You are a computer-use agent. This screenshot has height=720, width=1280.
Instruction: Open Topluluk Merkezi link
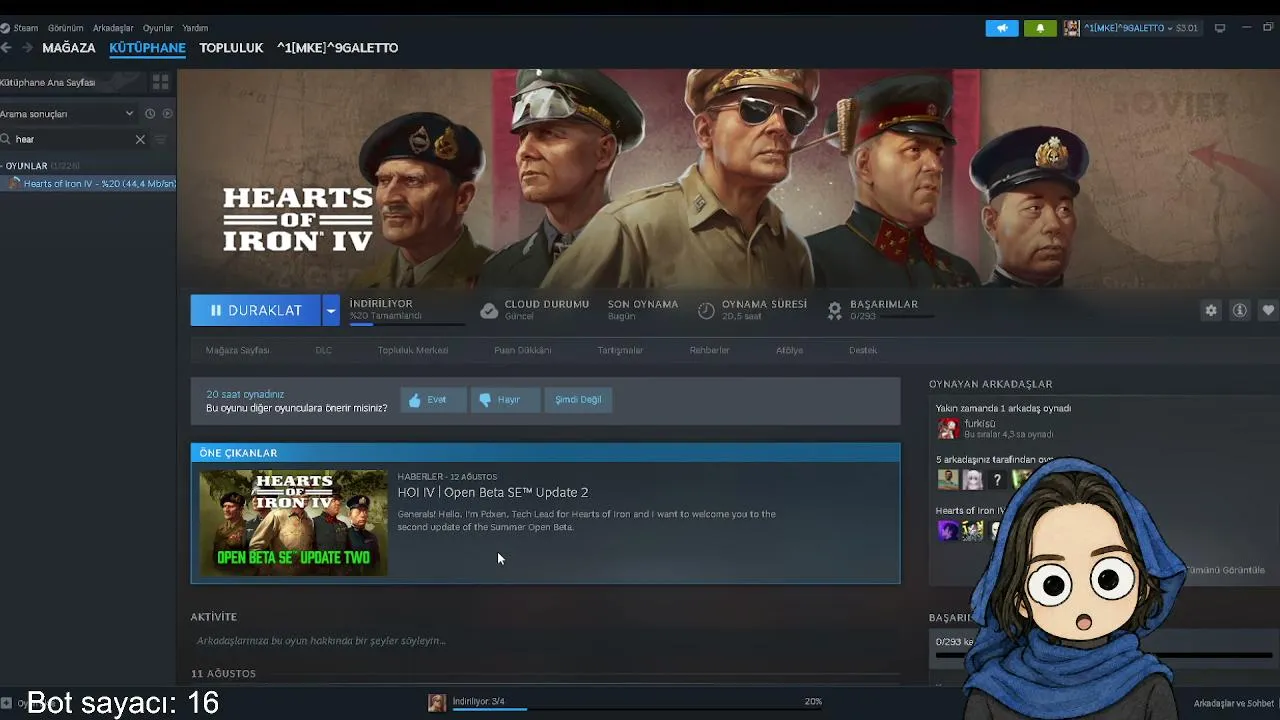(413, 350)
